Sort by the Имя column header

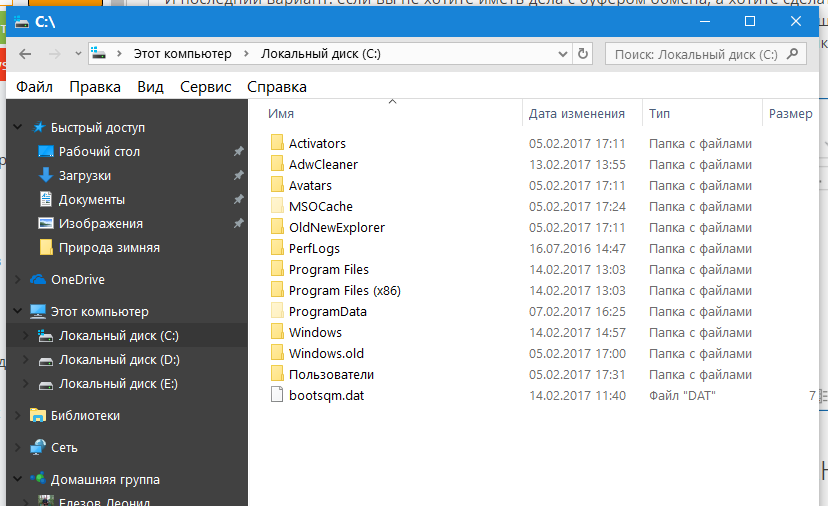[x=281, y=114]
